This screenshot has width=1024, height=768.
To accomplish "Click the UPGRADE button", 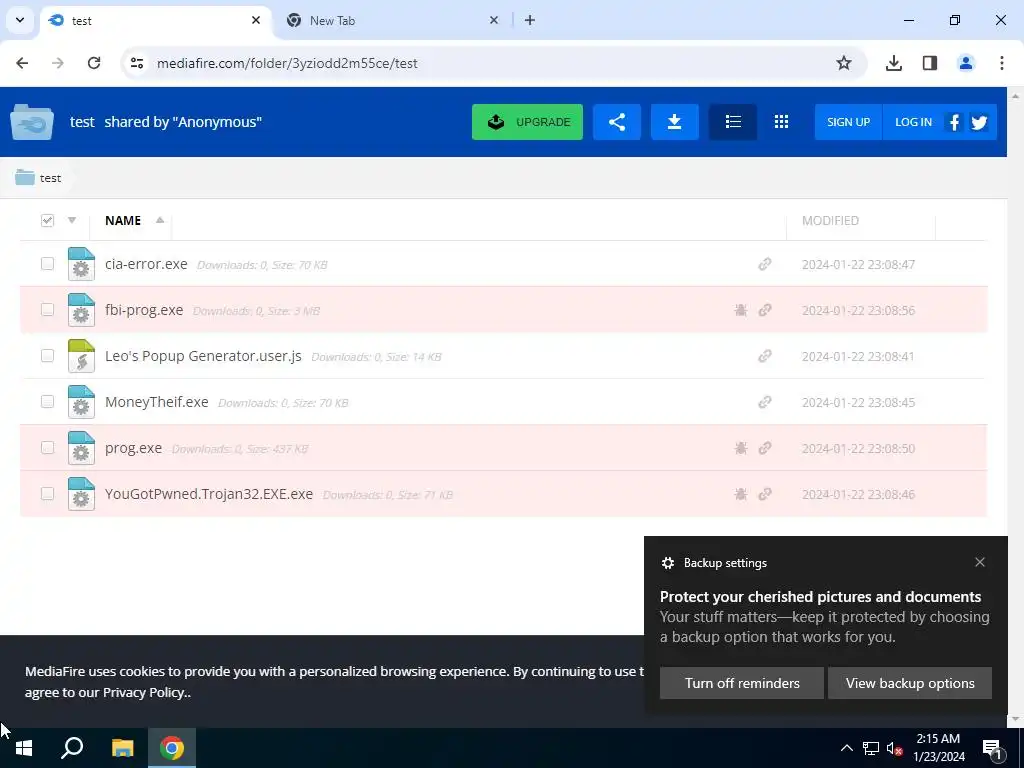I will tap(528, 122).
